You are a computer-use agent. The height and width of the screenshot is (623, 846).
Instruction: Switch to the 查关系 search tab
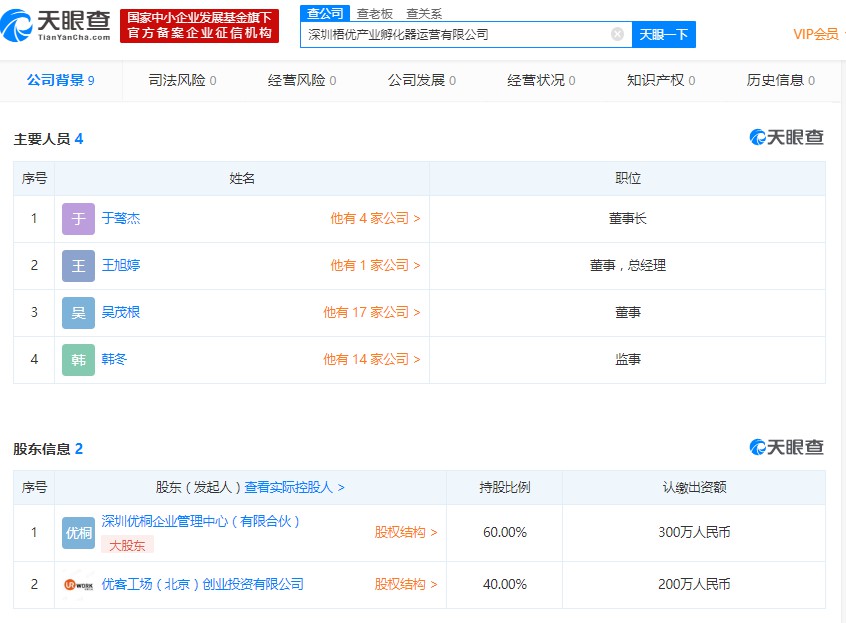click(424, 13)
